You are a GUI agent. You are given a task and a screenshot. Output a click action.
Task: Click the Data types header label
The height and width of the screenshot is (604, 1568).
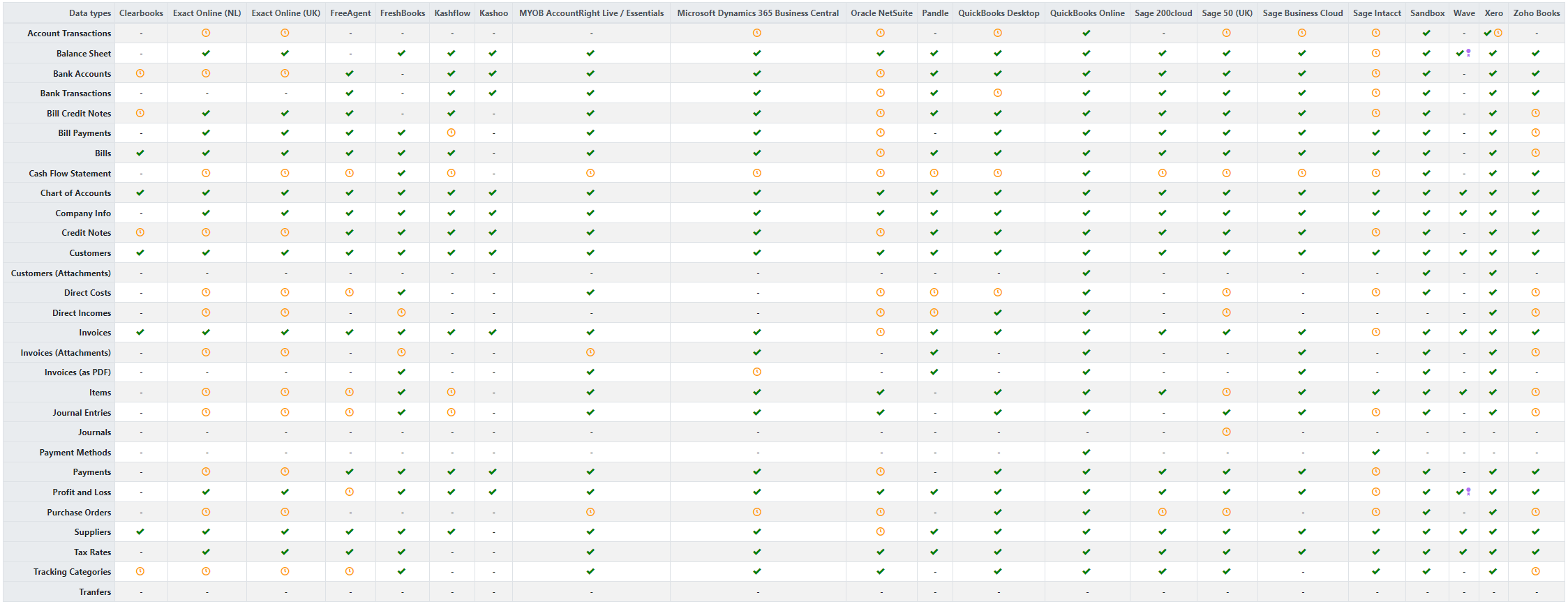[x=90, y=13]
